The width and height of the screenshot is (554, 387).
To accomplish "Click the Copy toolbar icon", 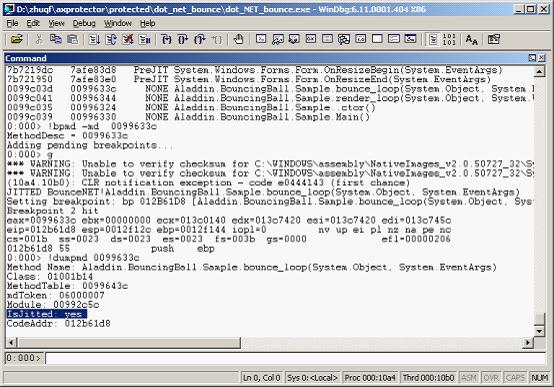I will coord(56,39).
